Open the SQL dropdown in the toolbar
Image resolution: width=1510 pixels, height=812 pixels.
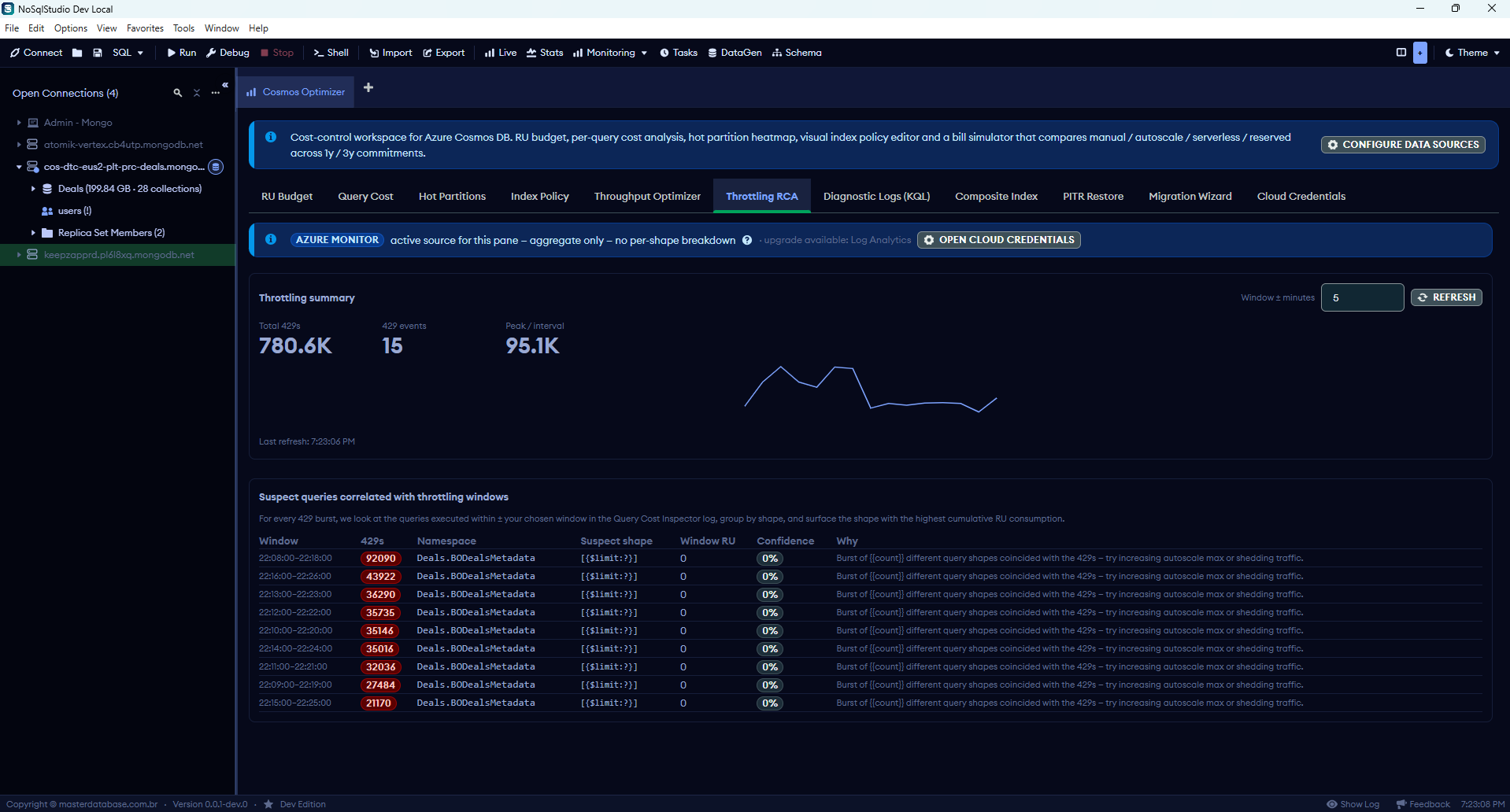point(128,53)
